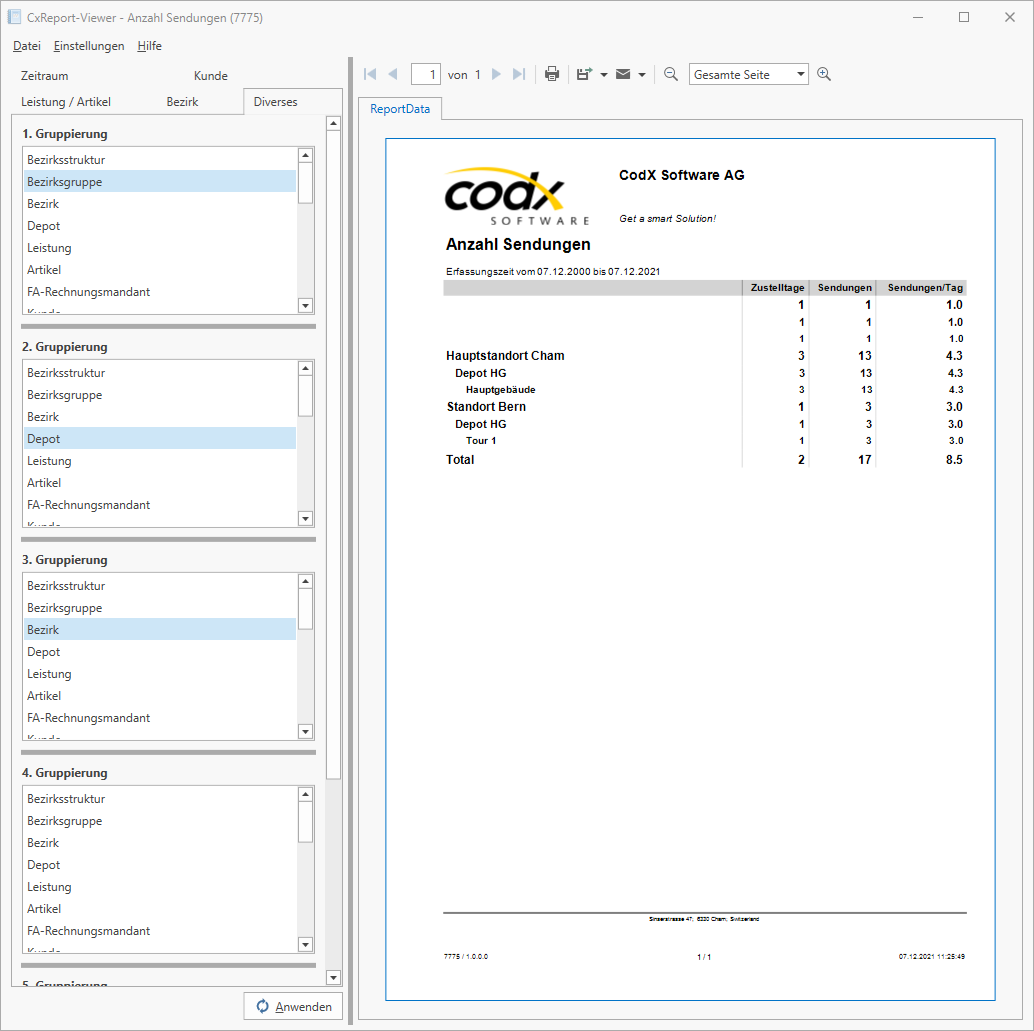Select the ReportData tab
This screenshot has width=1034, height=1031.
click(x=401, y=109)
